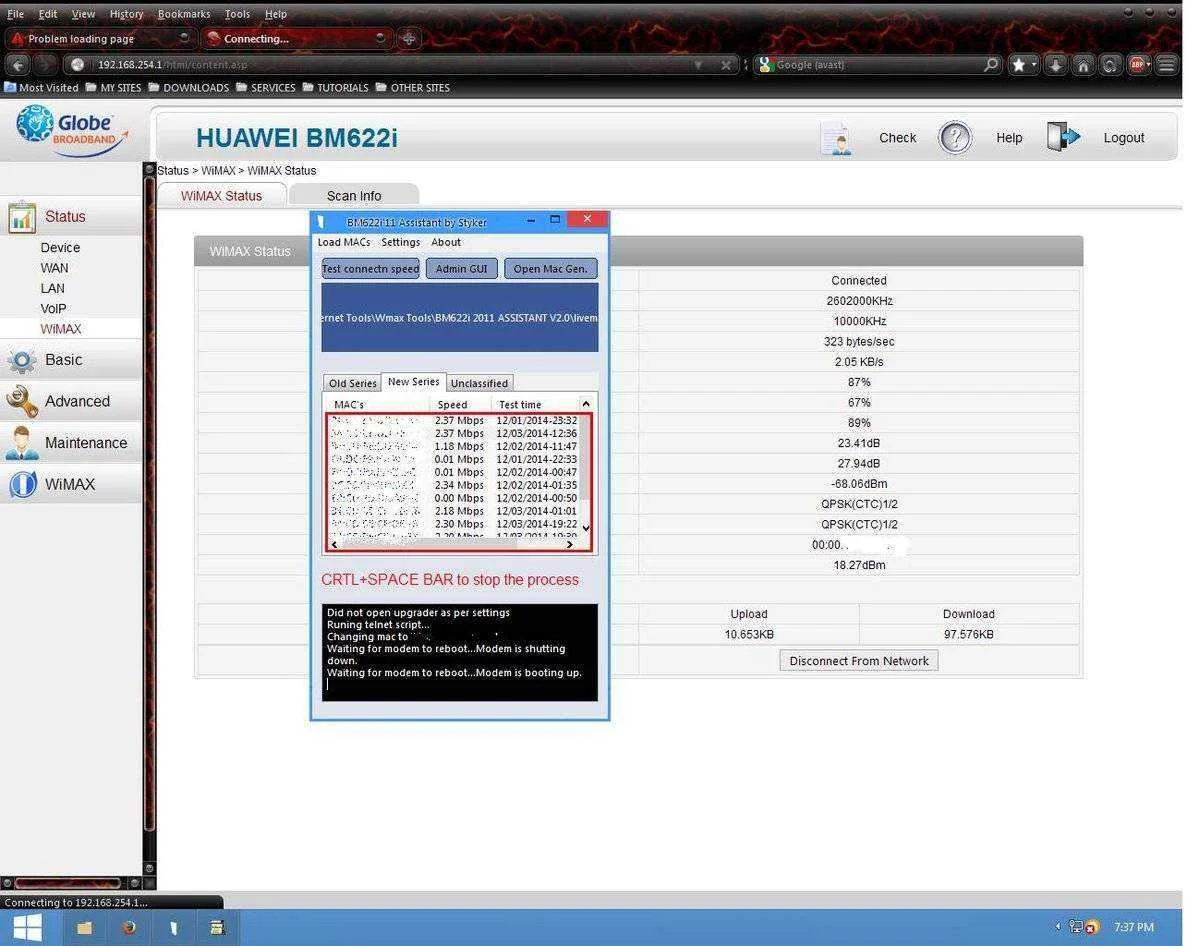Screen dimensions: 1199x946
Task: Click the Logout link
Action: pos(1123,138)
